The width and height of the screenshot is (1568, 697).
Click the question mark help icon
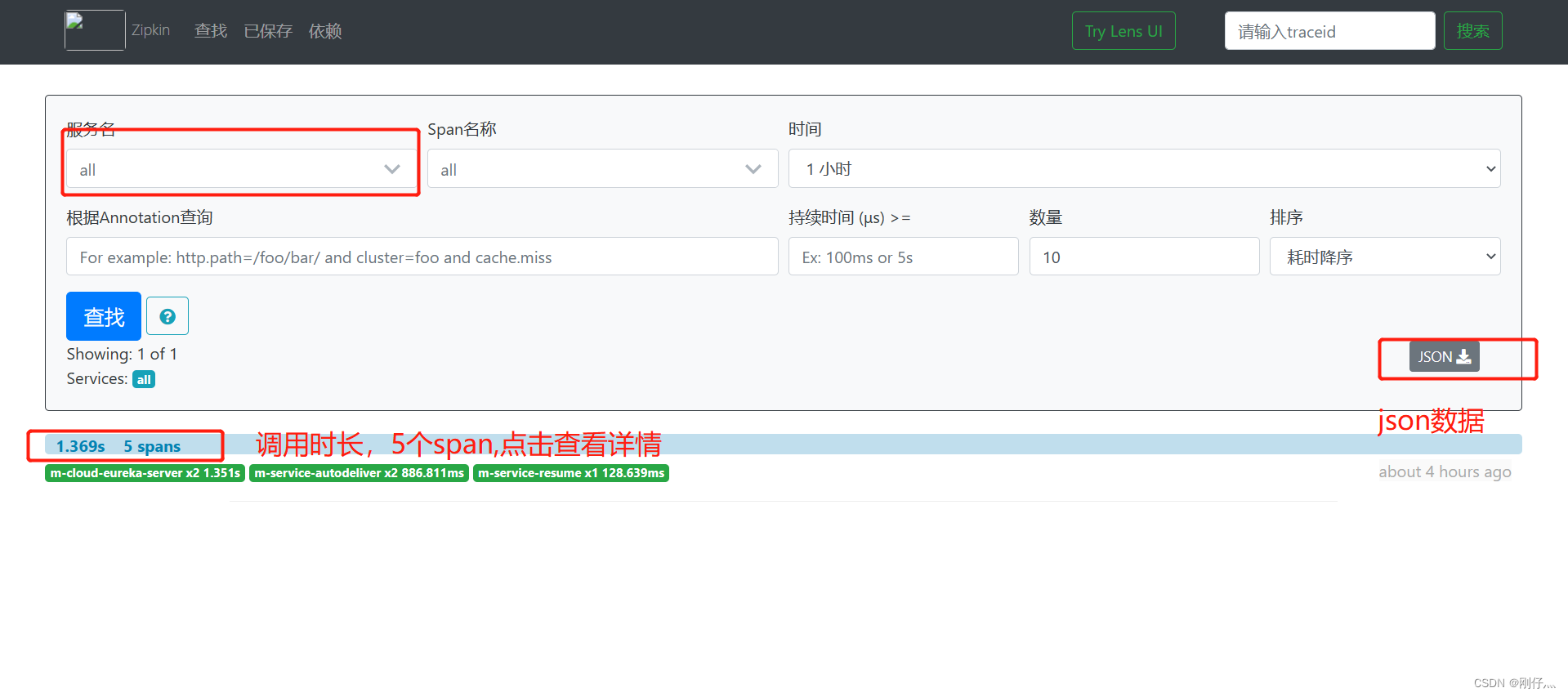coord(168,316)
